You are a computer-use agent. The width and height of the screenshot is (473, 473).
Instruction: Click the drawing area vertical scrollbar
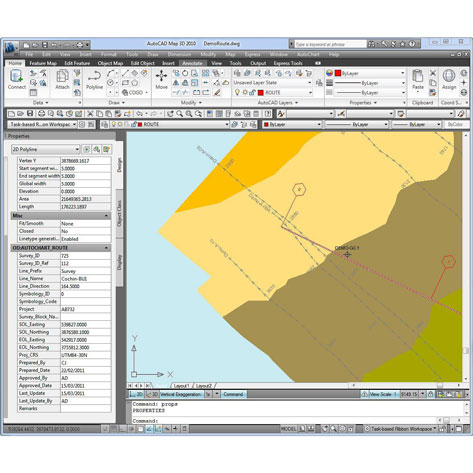(465, 256)
